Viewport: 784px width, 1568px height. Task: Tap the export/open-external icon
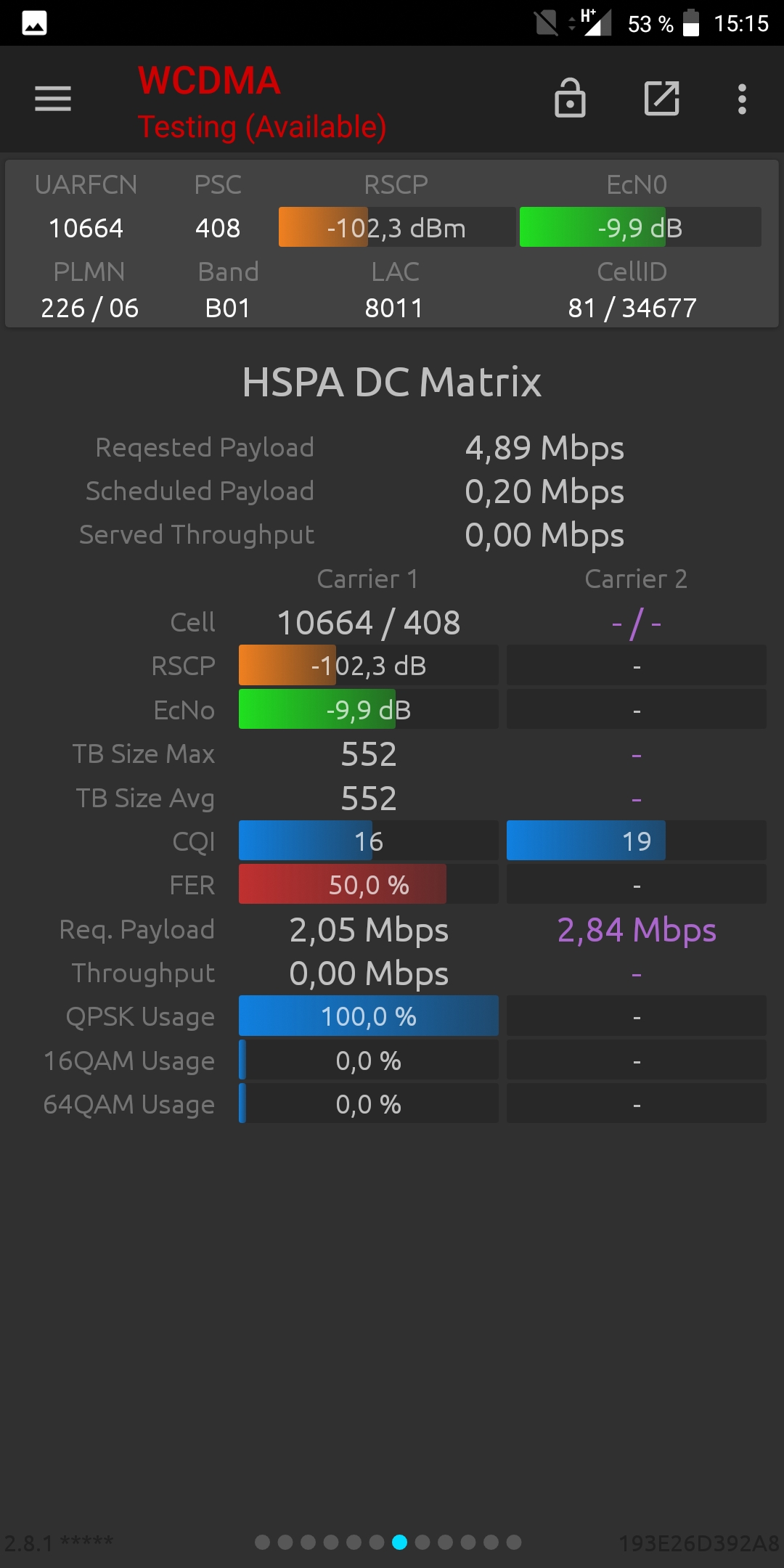(x=662, y=99)
